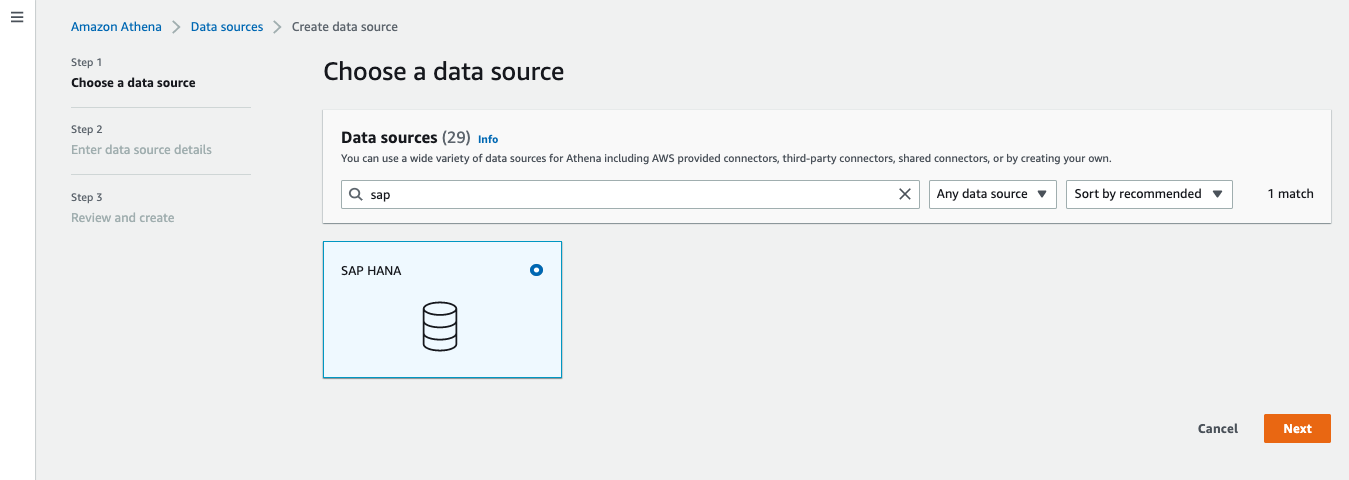
Task: Click the 1 match result count
Action: 1290,194
